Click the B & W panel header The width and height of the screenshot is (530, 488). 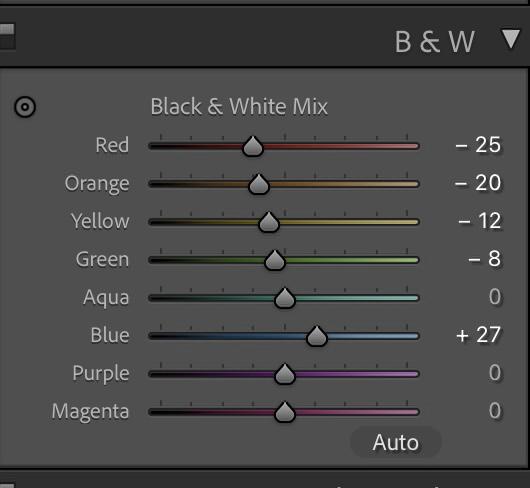pyautogui.click(x=435, y=42)
